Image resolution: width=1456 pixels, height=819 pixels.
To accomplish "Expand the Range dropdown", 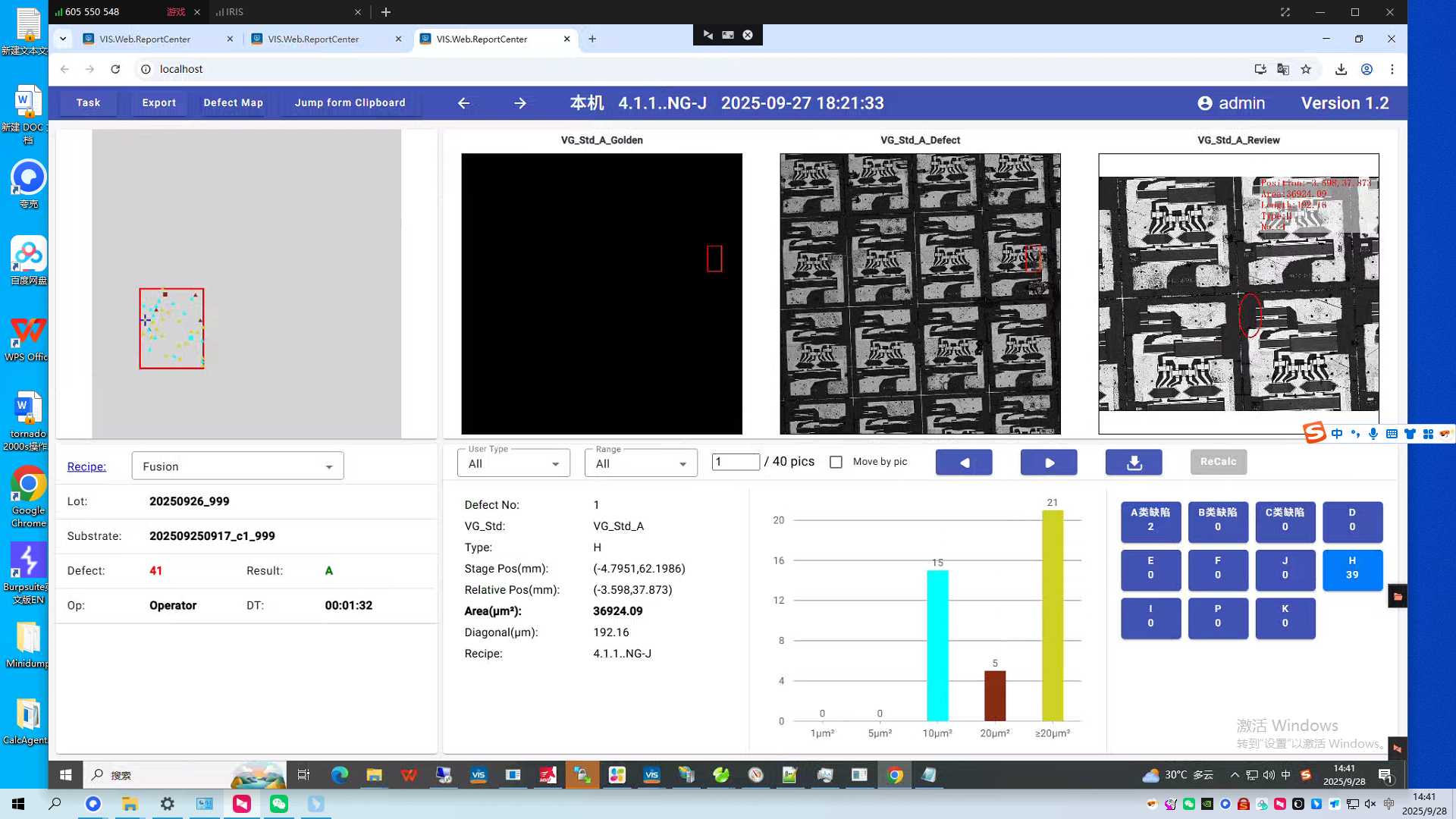I will coord(641,463).
